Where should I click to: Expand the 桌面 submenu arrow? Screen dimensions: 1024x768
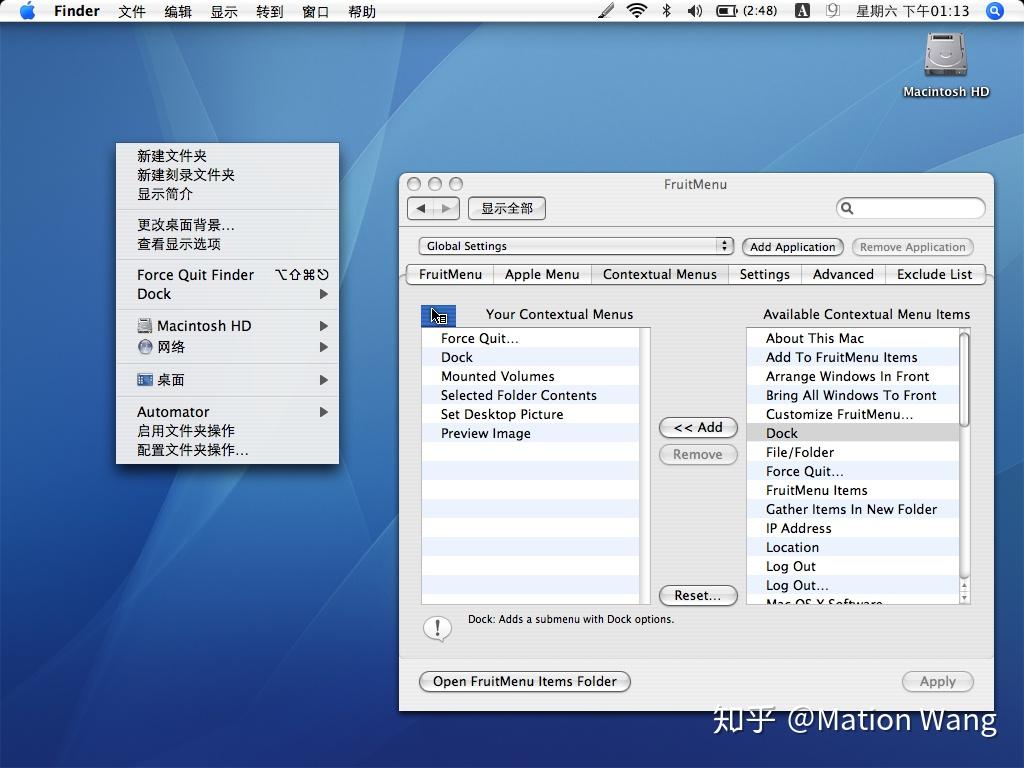coord(323,379)
